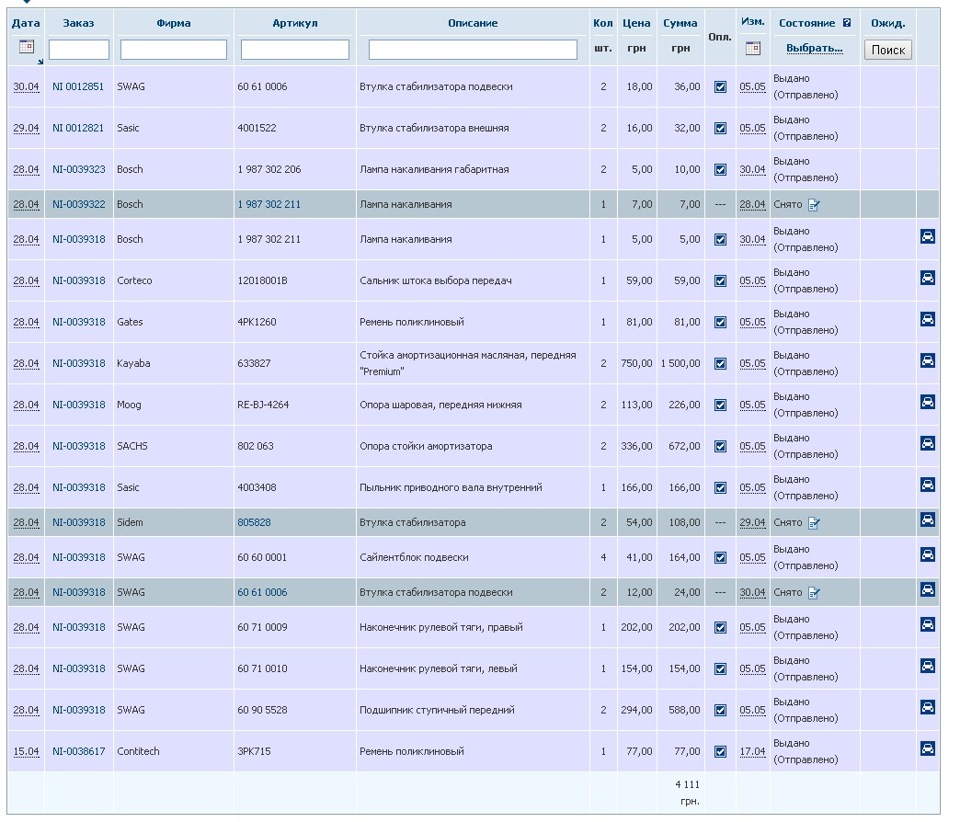Click car icon in Moog RE-BJ-4264 row
The height and width of the screenshot is (822, 960).
tap(928, 402)
